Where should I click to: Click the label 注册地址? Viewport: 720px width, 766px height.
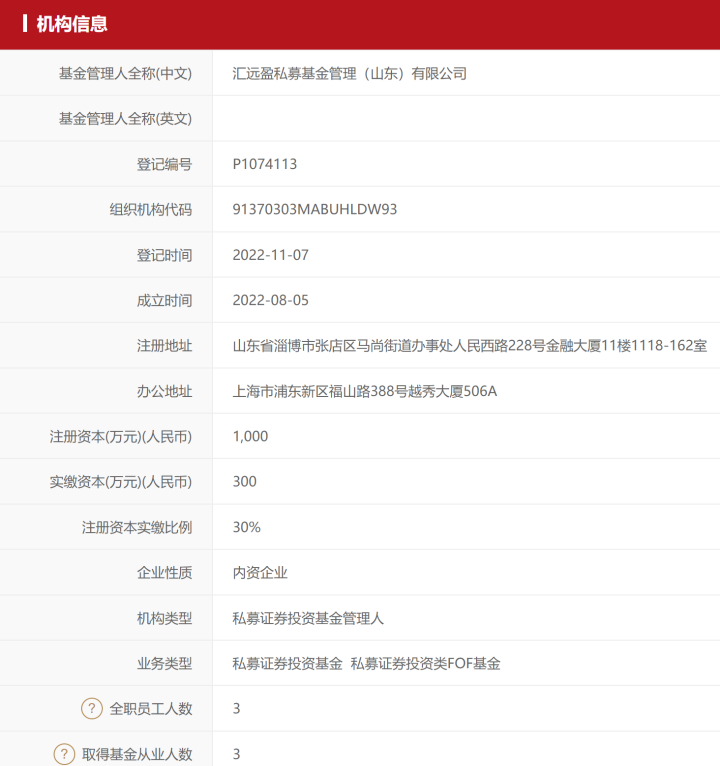165,346
